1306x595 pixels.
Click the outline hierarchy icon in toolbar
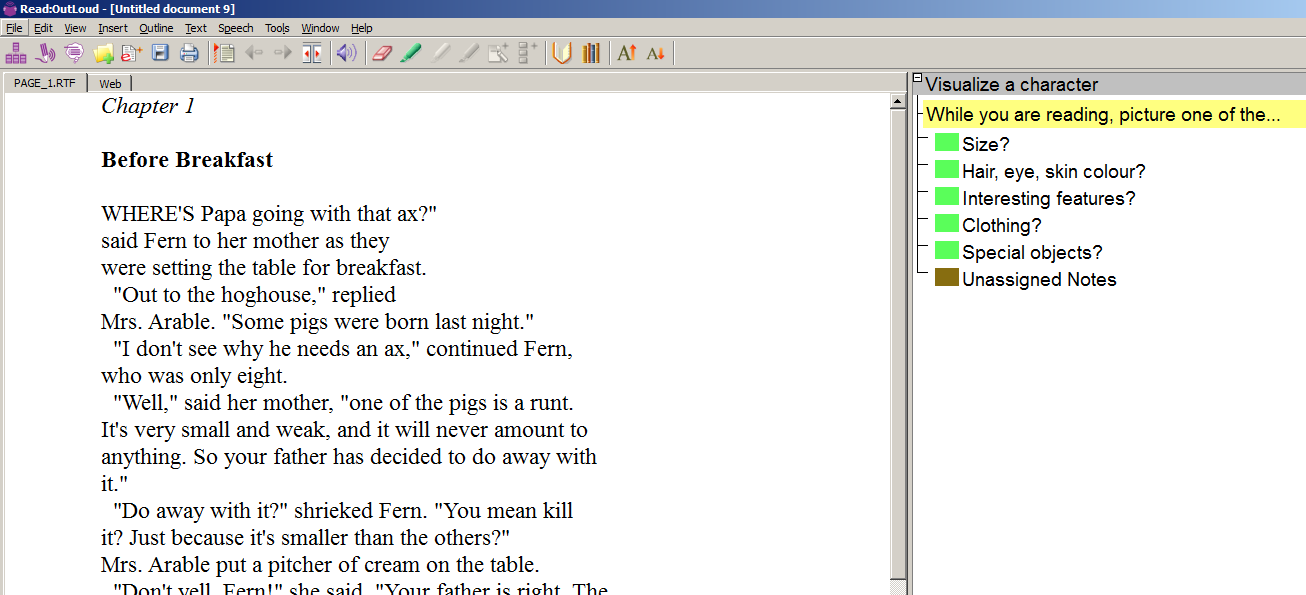(16, 53)
